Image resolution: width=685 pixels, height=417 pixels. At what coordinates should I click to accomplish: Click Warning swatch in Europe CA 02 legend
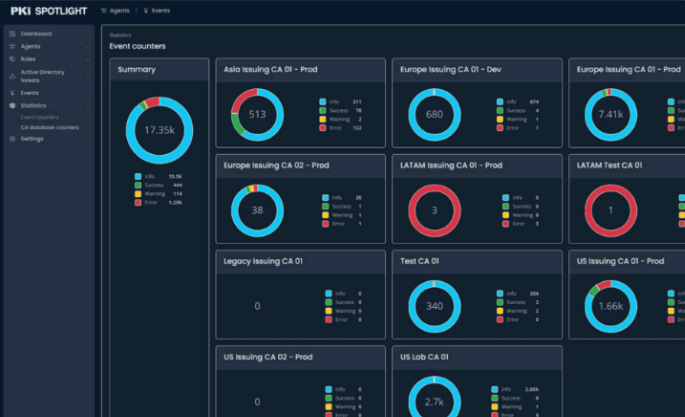click(x=325, y=215)
